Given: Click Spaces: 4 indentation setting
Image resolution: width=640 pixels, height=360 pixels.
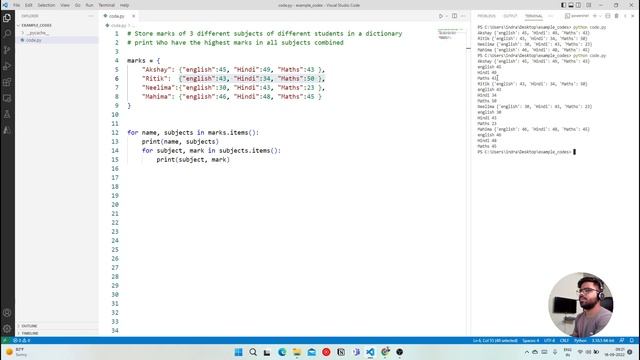Looking at the screenshot, I should tap(531, 340).
